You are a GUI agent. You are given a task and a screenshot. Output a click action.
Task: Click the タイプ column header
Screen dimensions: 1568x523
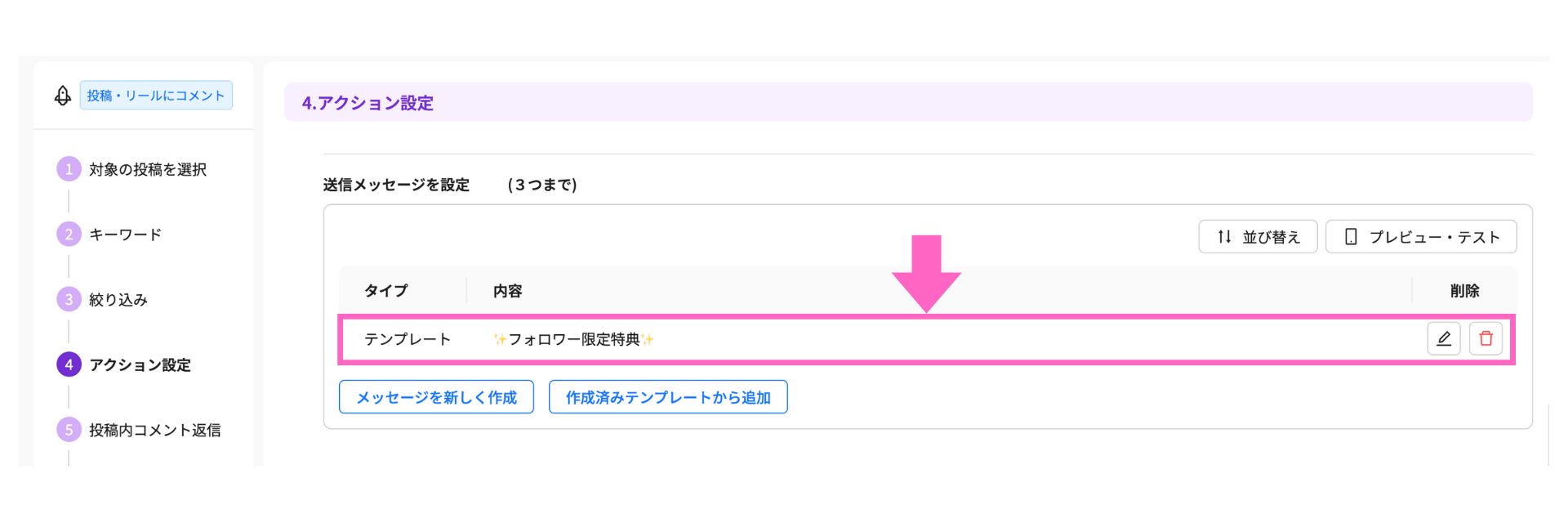pos(386,291)
